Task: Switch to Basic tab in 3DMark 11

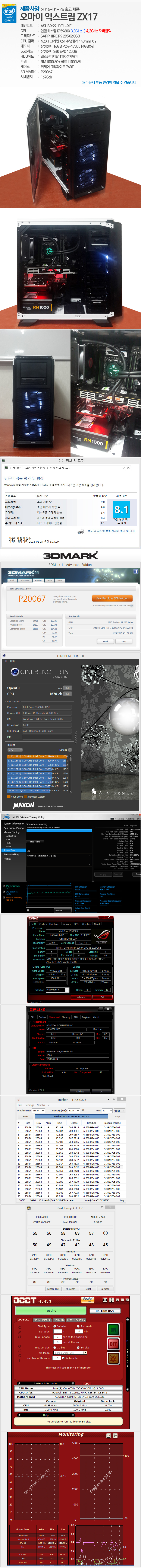Action: tap(12, 581)
